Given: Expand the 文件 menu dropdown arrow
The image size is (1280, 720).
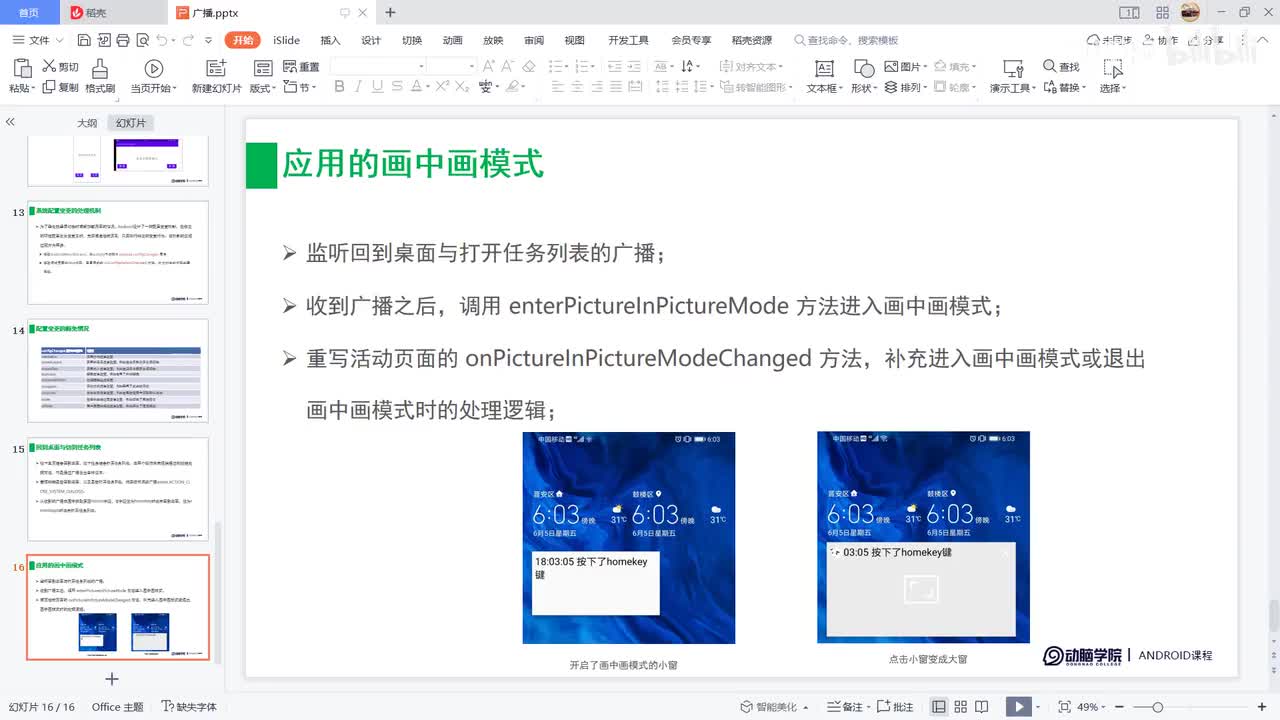Looking at the screenshot, I should point(60,41).
